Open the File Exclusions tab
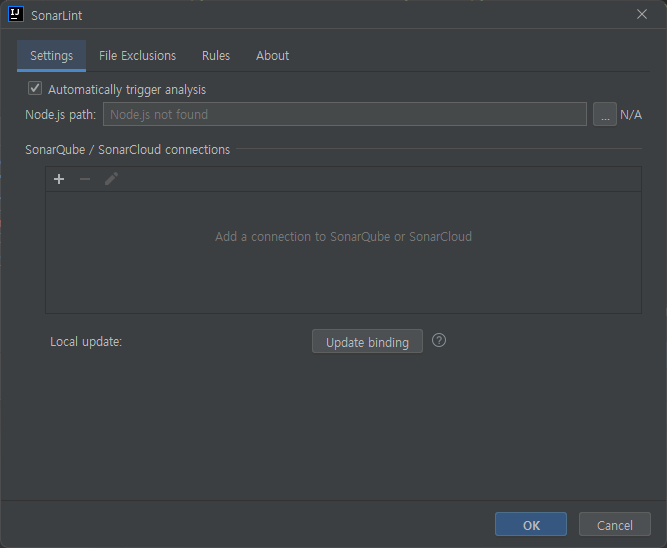 click(137, 56)
